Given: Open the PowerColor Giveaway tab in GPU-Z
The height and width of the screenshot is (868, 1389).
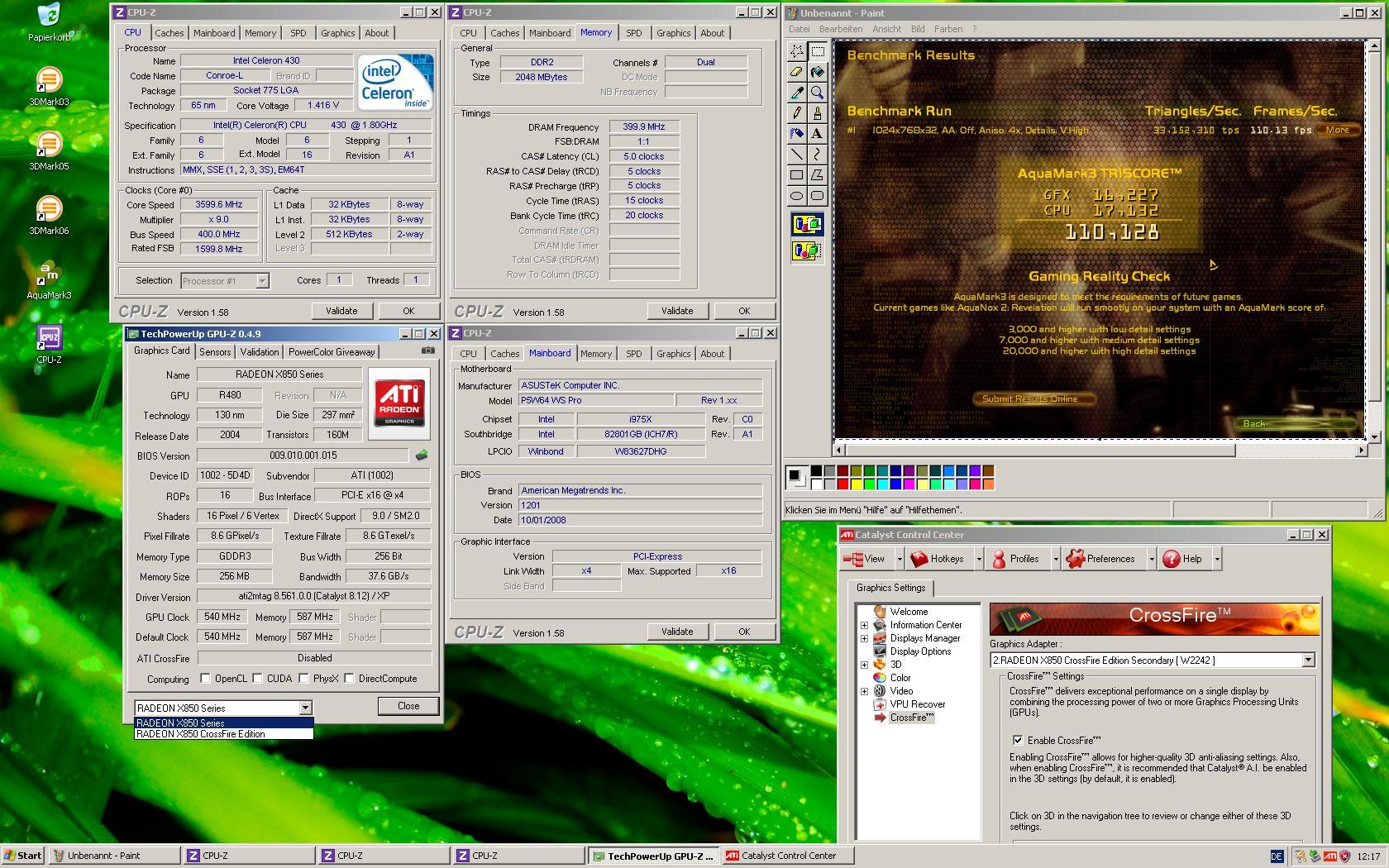Looking at the screenshot, I should [332, 352].
